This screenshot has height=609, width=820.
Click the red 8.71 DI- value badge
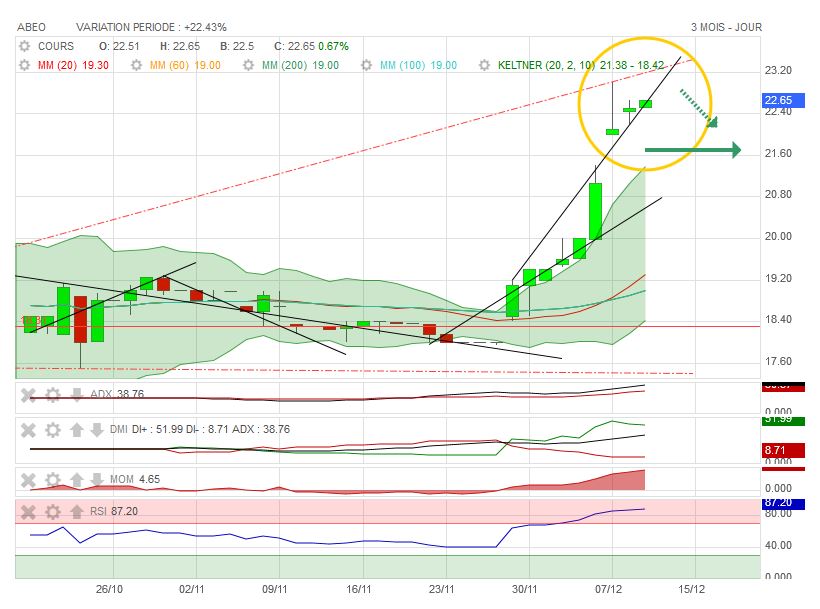[x=783, y=450]
